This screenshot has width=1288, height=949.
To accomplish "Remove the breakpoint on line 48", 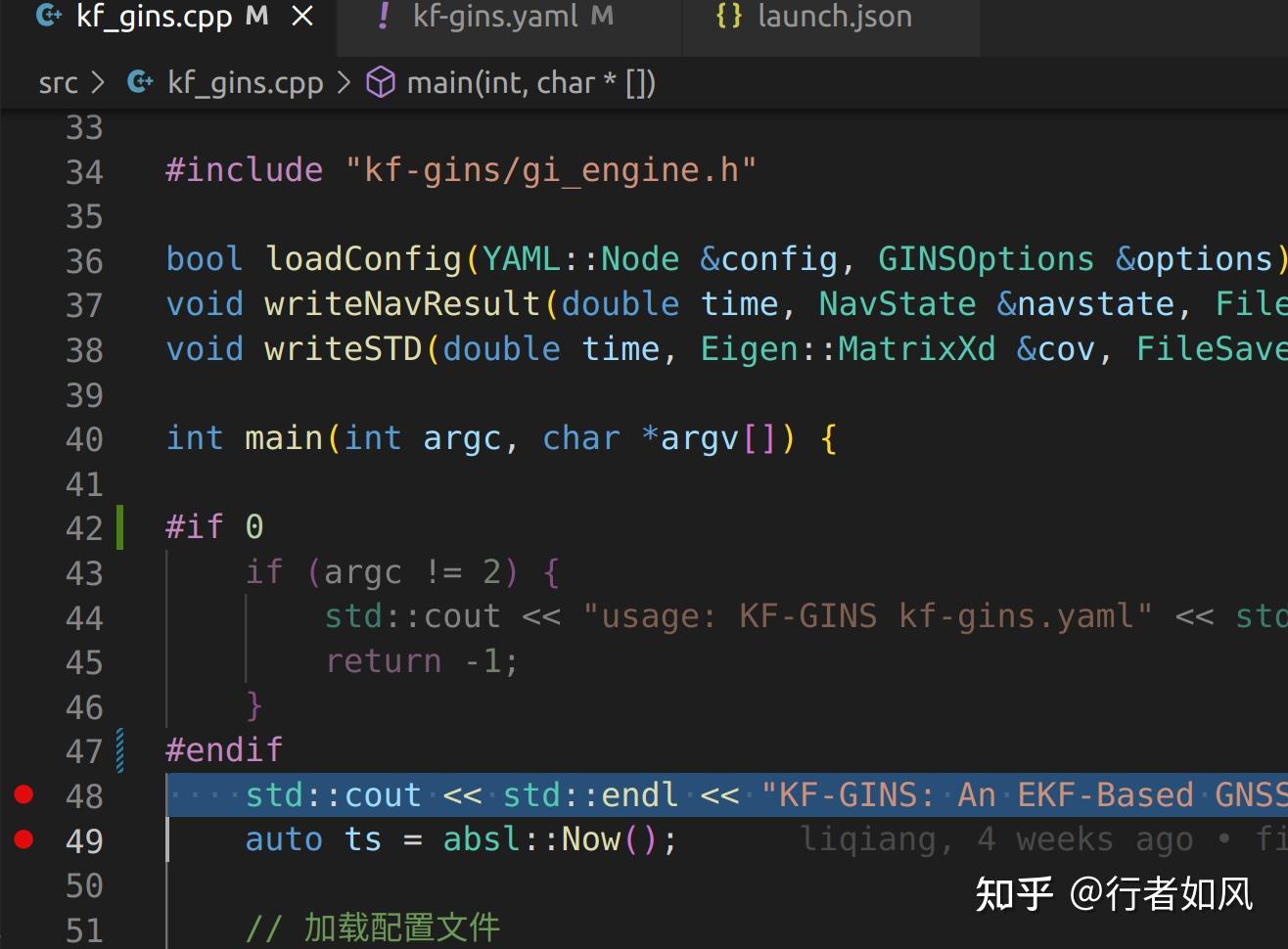I will (x=23, y=794).
